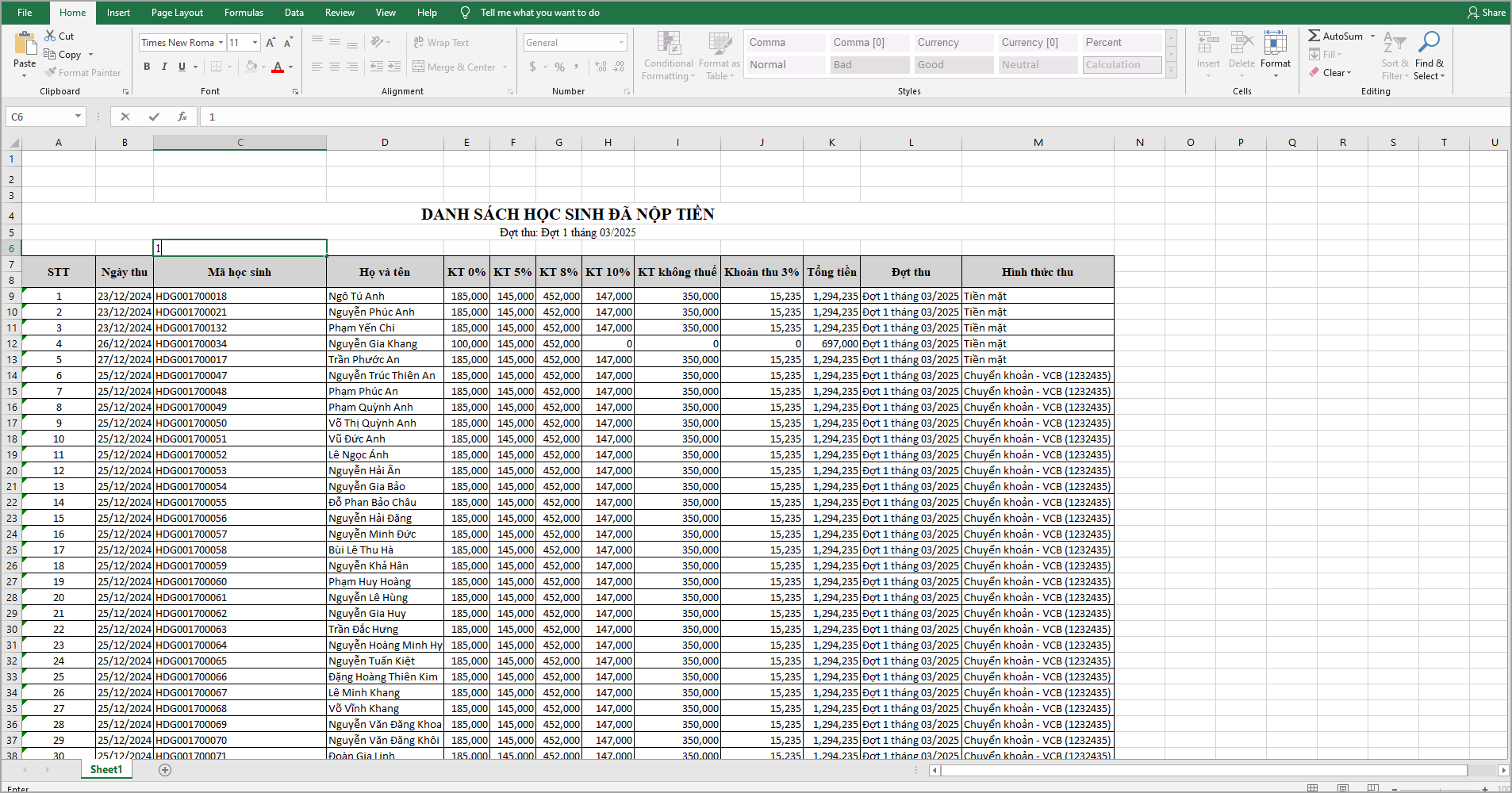Screen dimensions: 1512x793
Task: Click the Share button
Action: point(1487,13)
